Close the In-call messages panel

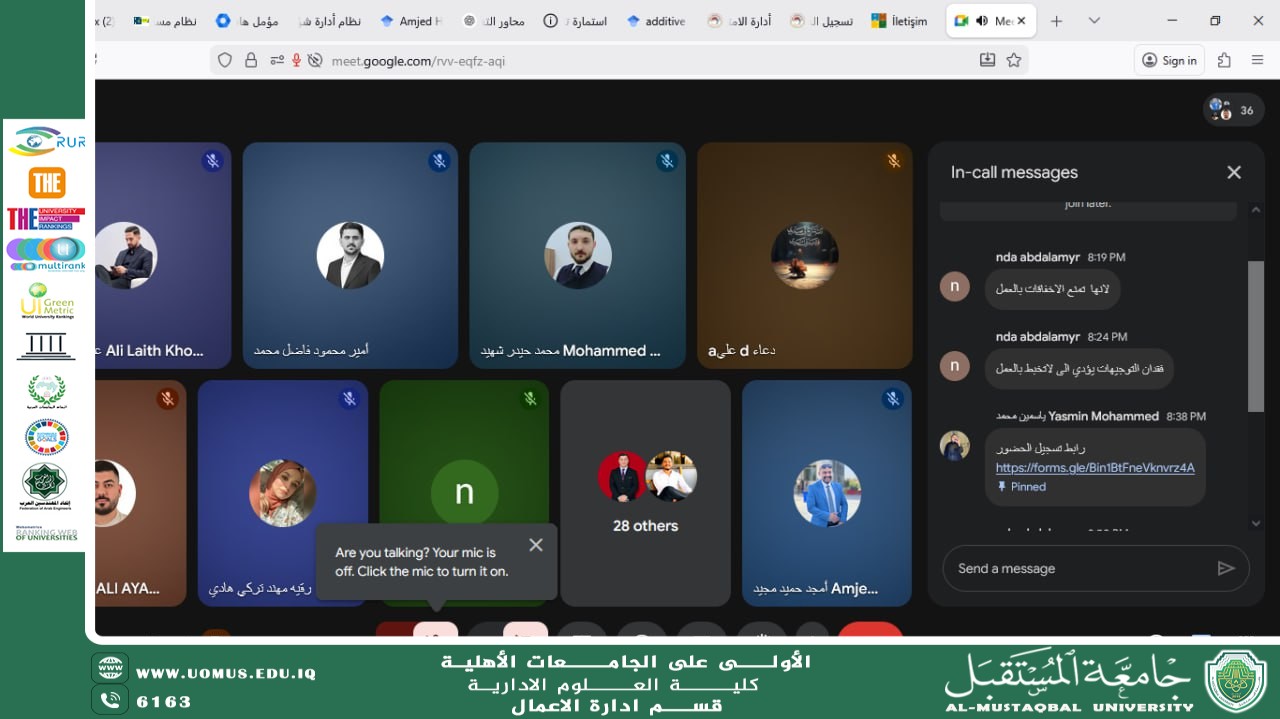(x=1234, y=172)
